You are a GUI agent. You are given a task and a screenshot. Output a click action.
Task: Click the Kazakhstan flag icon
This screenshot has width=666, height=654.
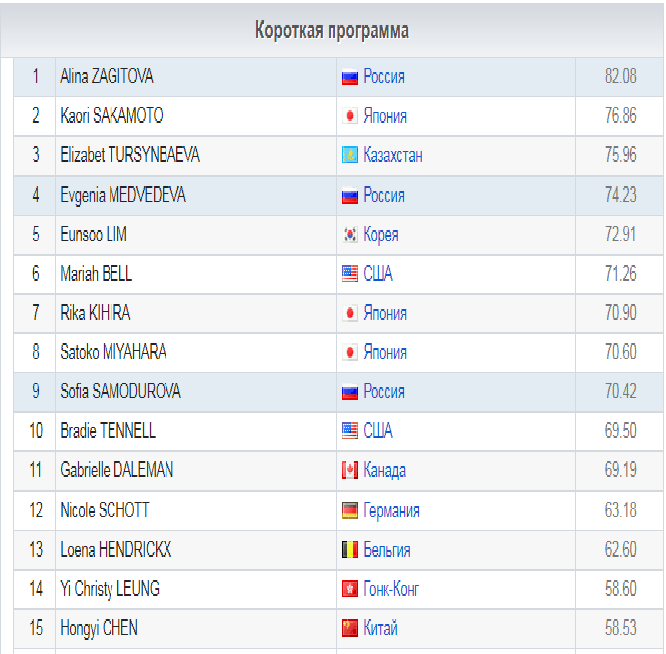pos(350,156)
